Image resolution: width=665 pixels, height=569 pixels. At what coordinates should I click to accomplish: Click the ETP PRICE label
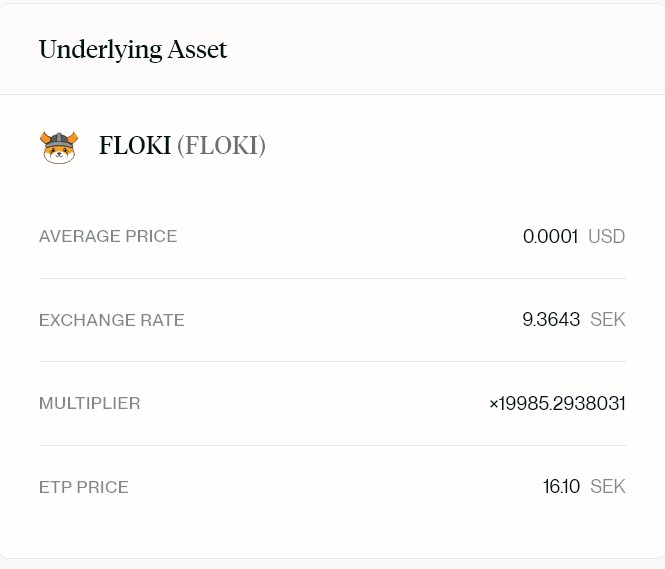(84, 488)
